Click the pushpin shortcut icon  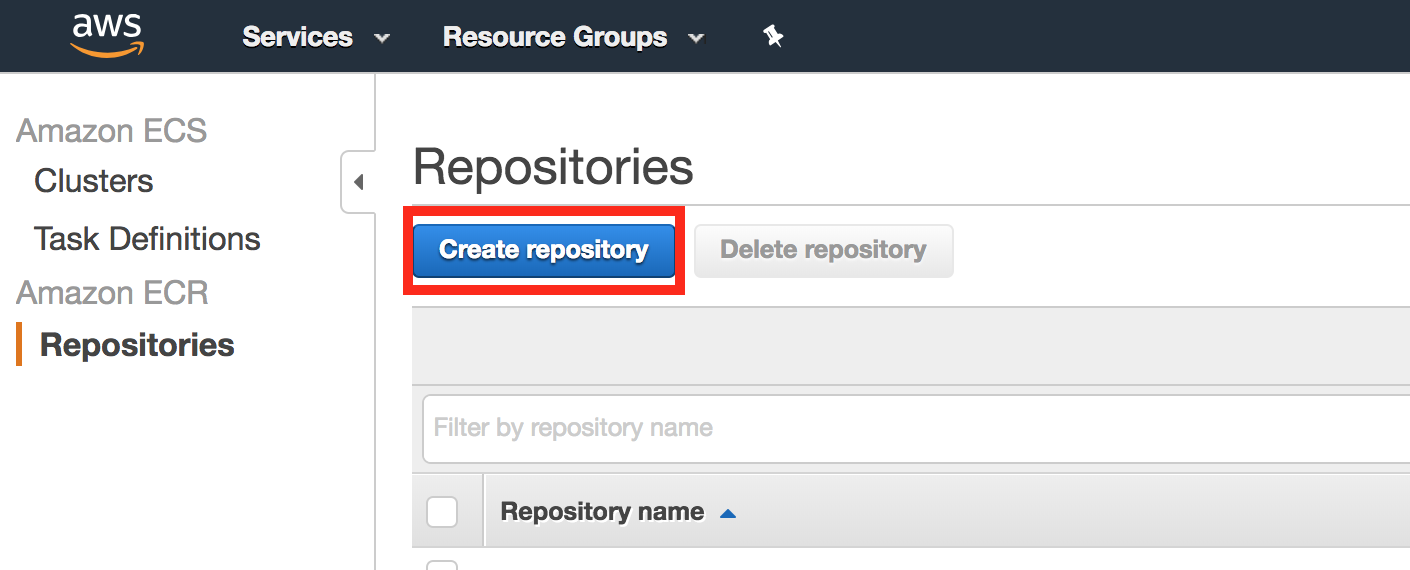pos(772,37)
